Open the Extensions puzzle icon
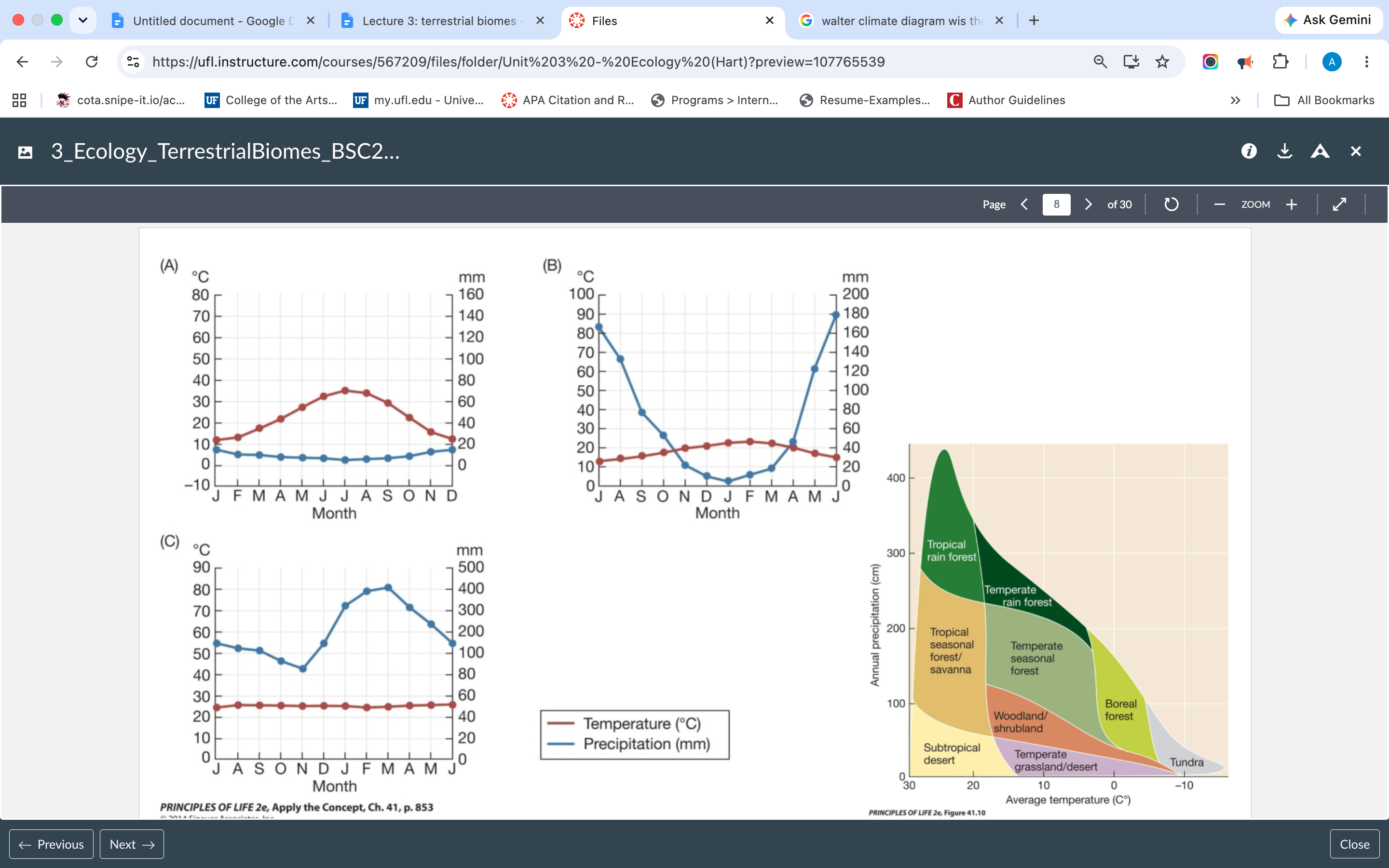The width and height of the screenshot is (1389, 868). 1280,61
